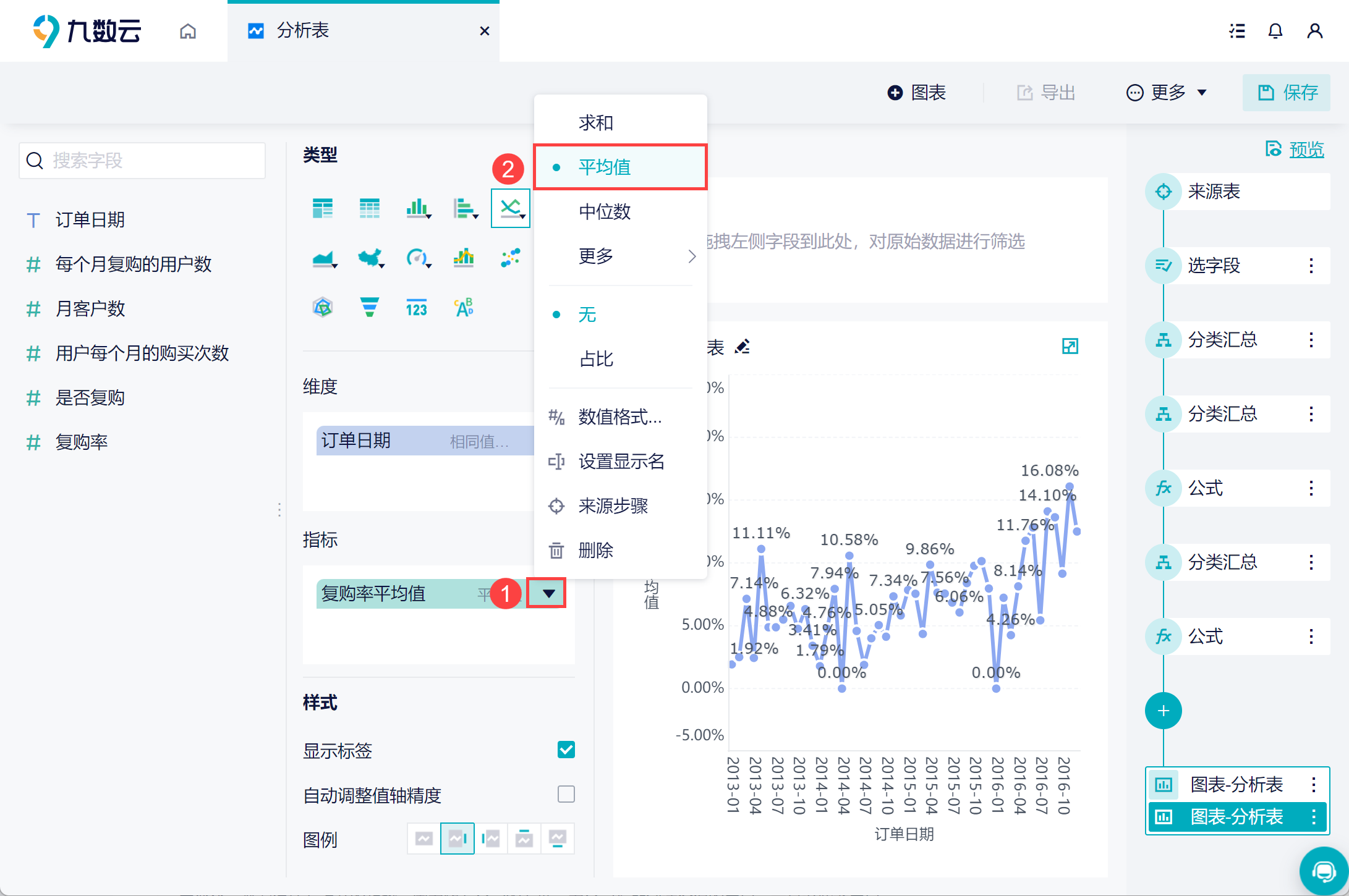Expand 更多 dropdown in toolbar
The image size is (1349, 896).
(1168, 93)
